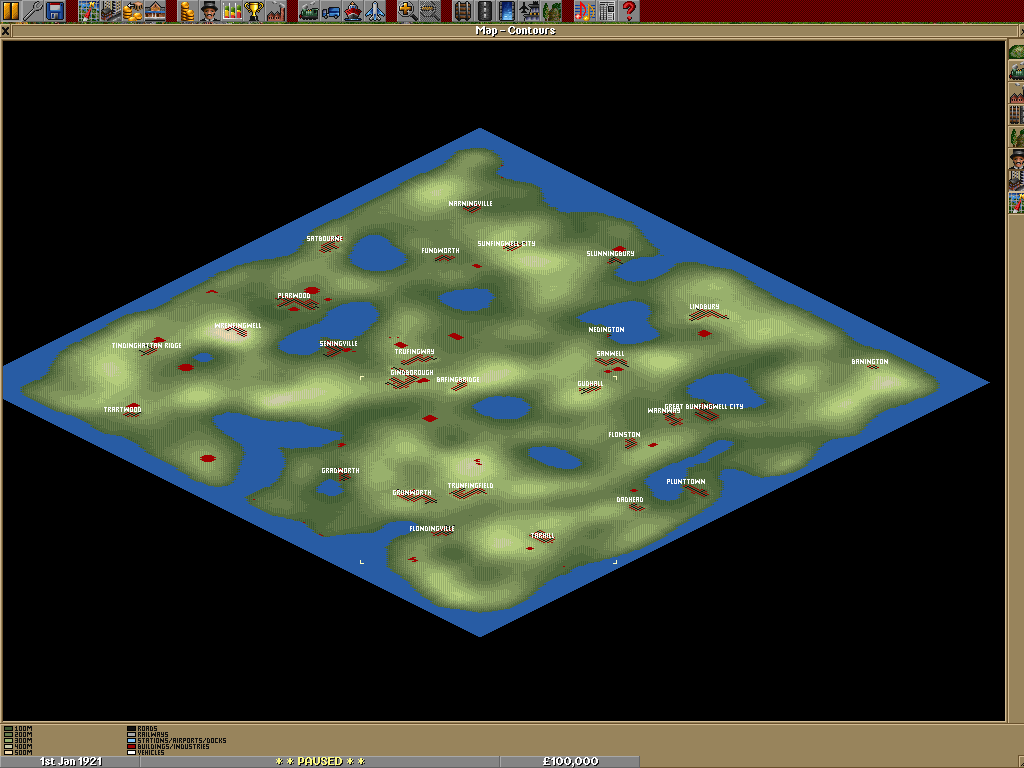Show land owners on map side button

(x=1016, y=159)
